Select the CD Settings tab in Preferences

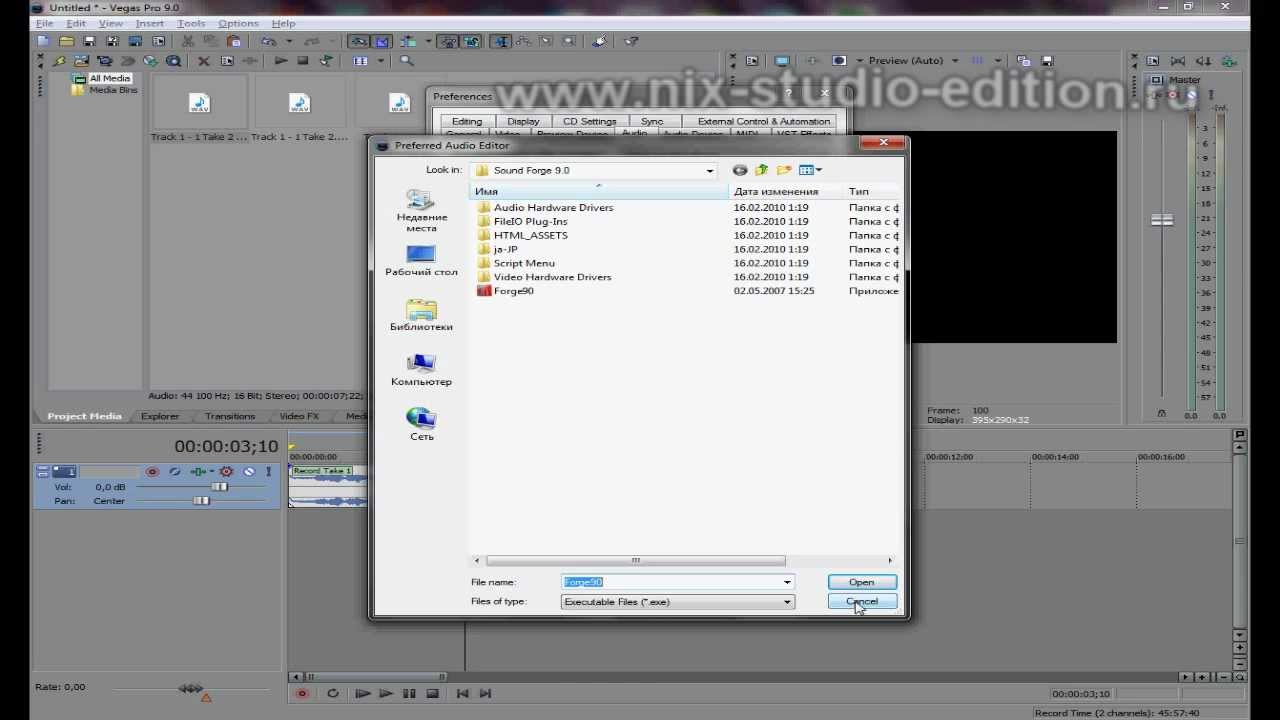[589, 121]
